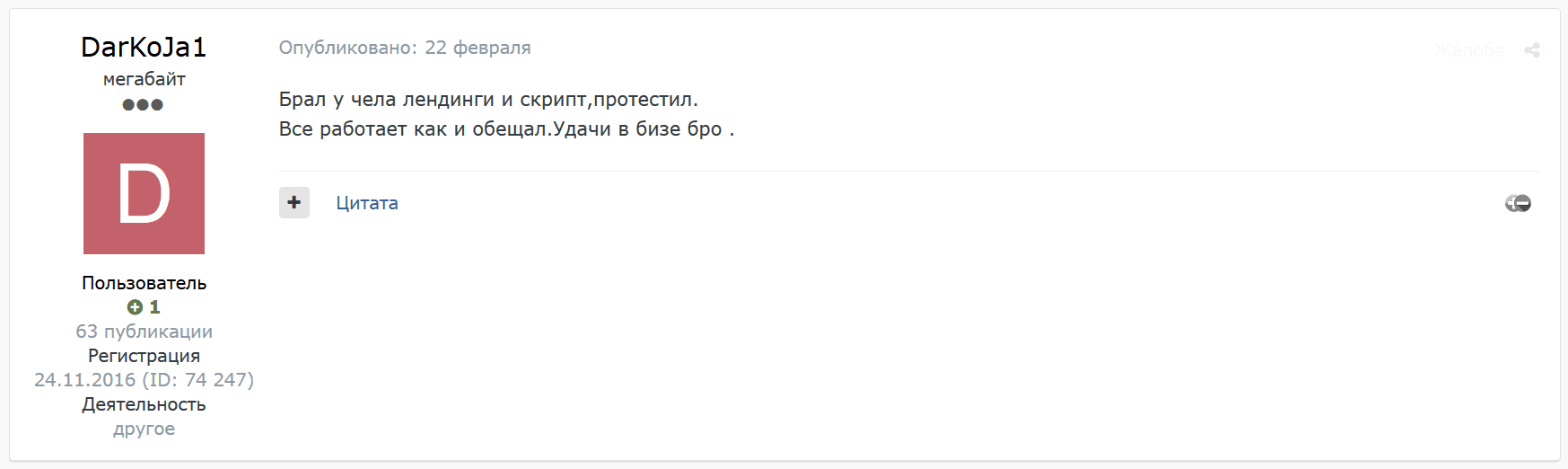Image resolution: width=1568 pixels, height=469 pixels.
Task: Click the post line starting Все работает
Action: (506, 128)
